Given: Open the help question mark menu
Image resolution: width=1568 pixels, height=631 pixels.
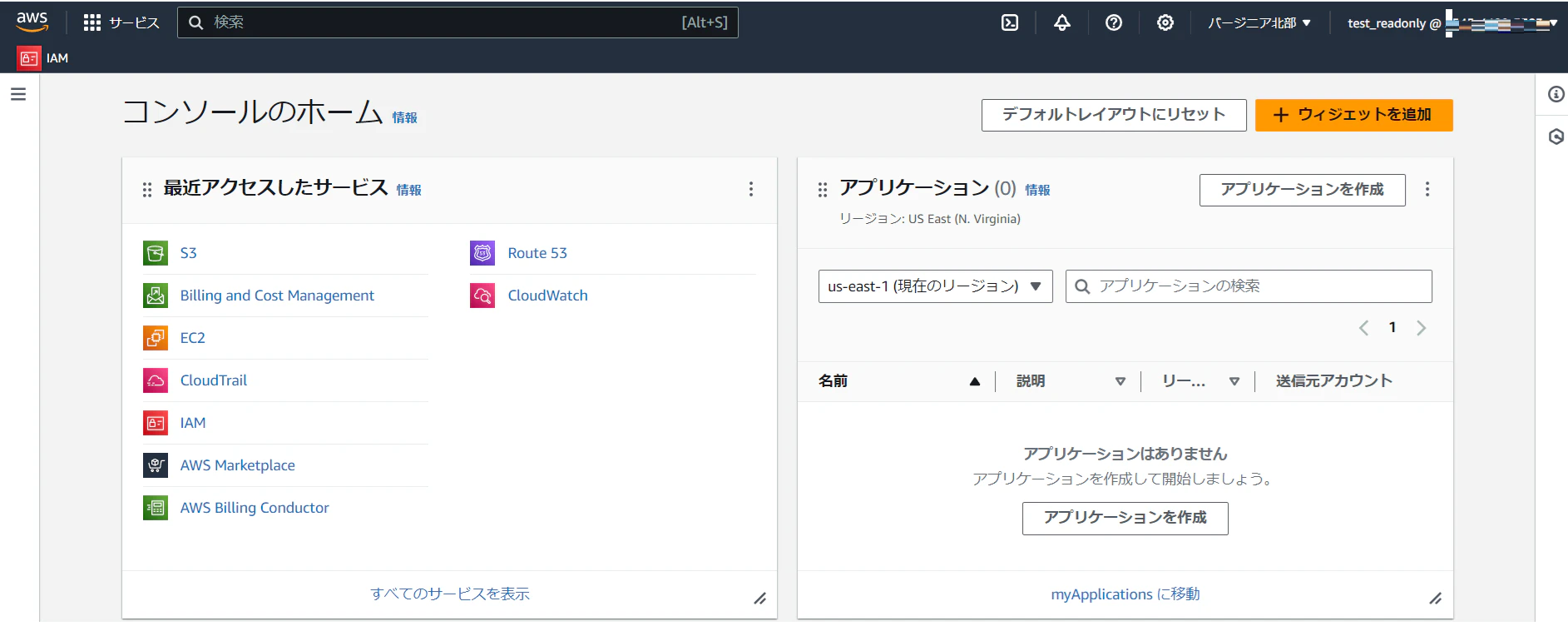Looking at the screenshot, I should click(1114, 22).
